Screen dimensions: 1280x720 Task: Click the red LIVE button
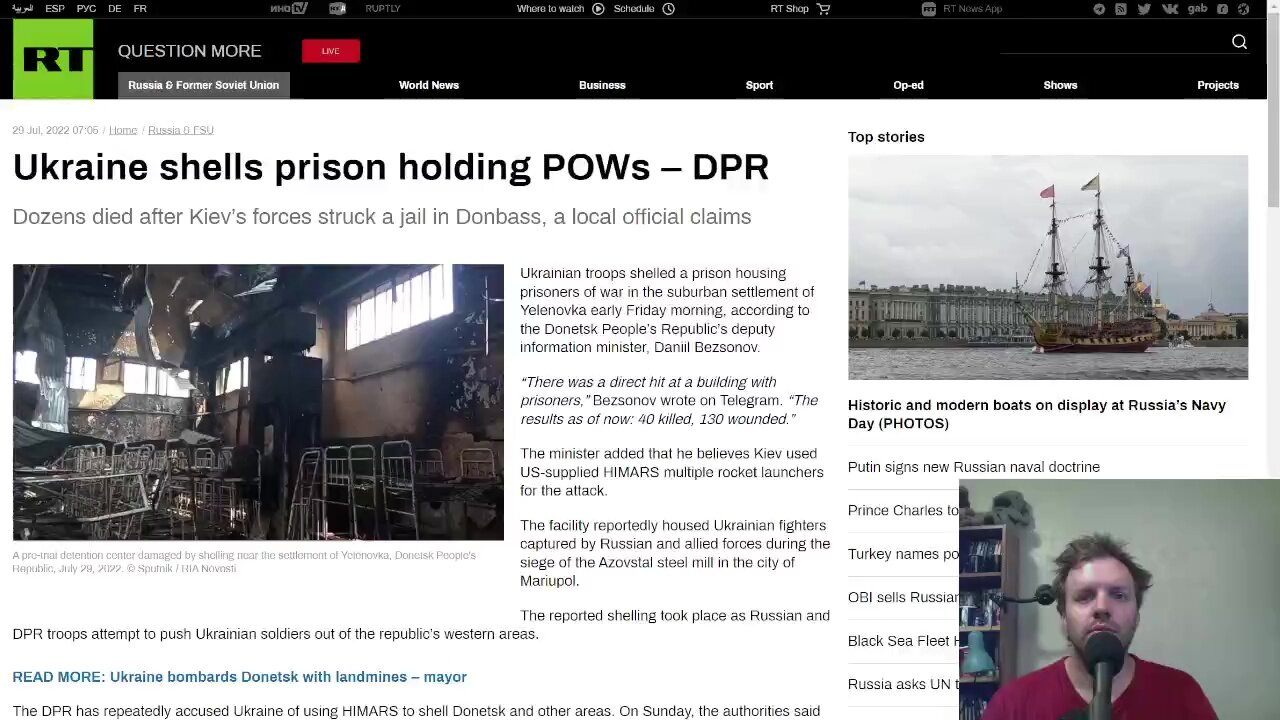click(x=331, y=51)
